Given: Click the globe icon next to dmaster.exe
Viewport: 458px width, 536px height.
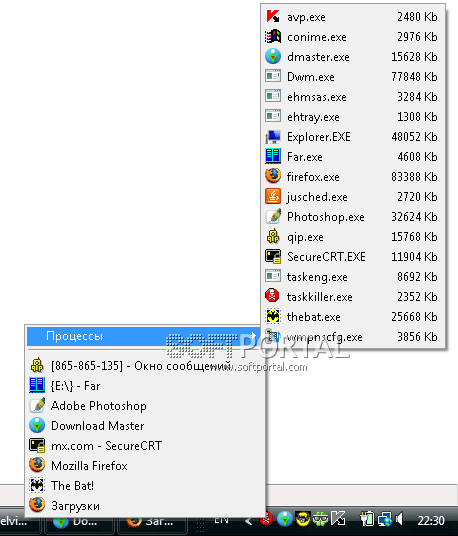Looking at the screenshot, I should [273, 56].
